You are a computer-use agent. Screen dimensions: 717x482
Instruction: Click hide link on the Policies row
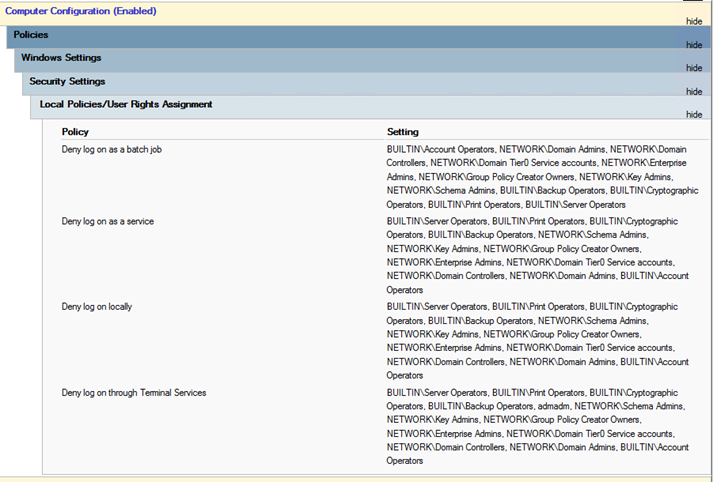(x=693, y=45)
